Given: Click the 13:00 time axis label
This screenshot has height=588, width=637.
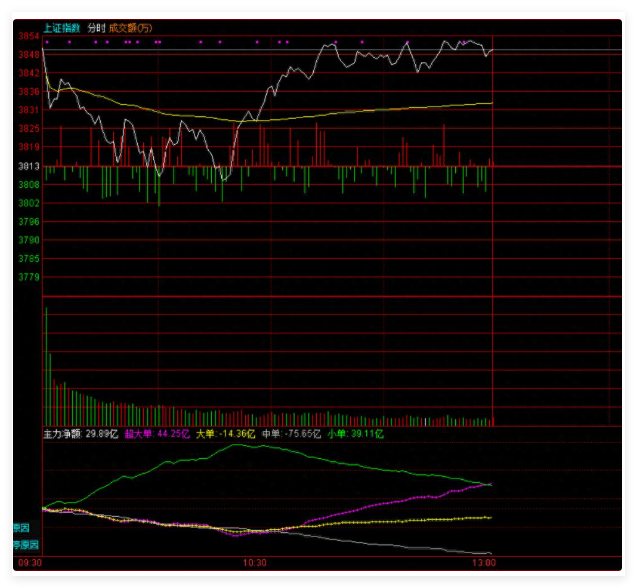Looking at the screenshot, I should tap(485, 563).
